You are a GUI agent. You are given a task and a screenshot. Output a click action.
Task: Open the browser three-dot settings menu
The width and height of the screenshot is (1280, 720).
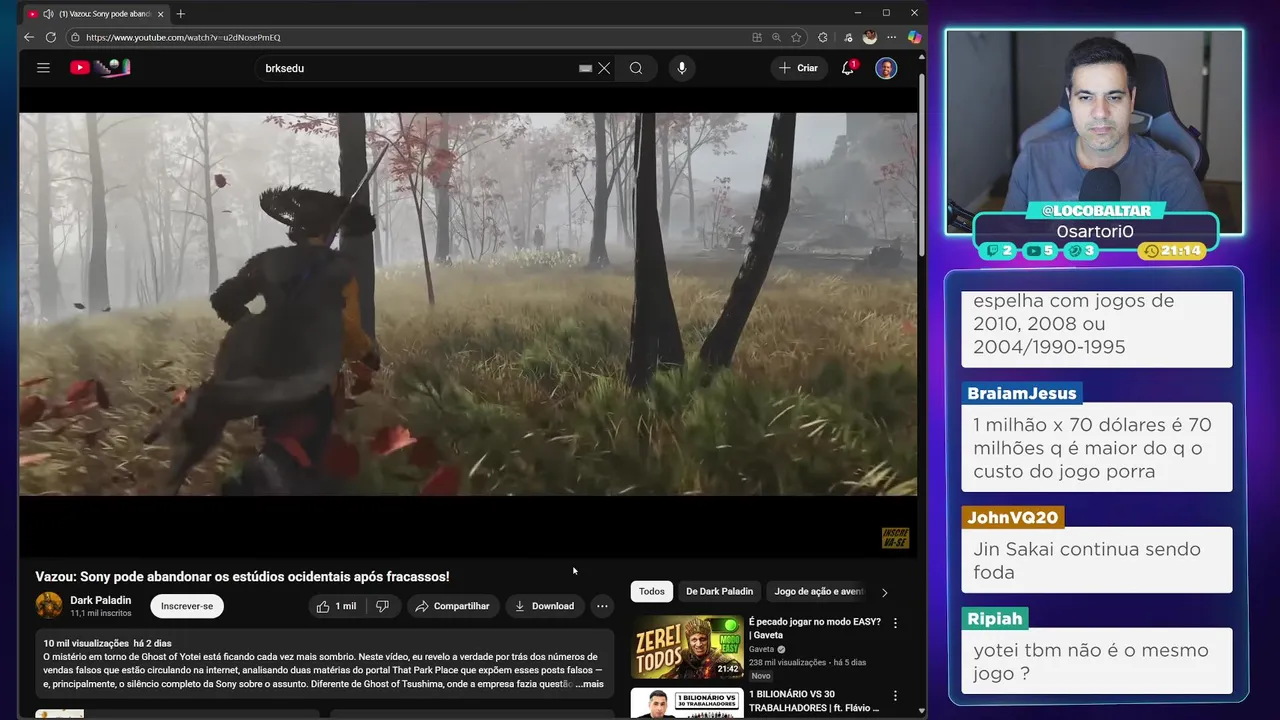[891, 37]
